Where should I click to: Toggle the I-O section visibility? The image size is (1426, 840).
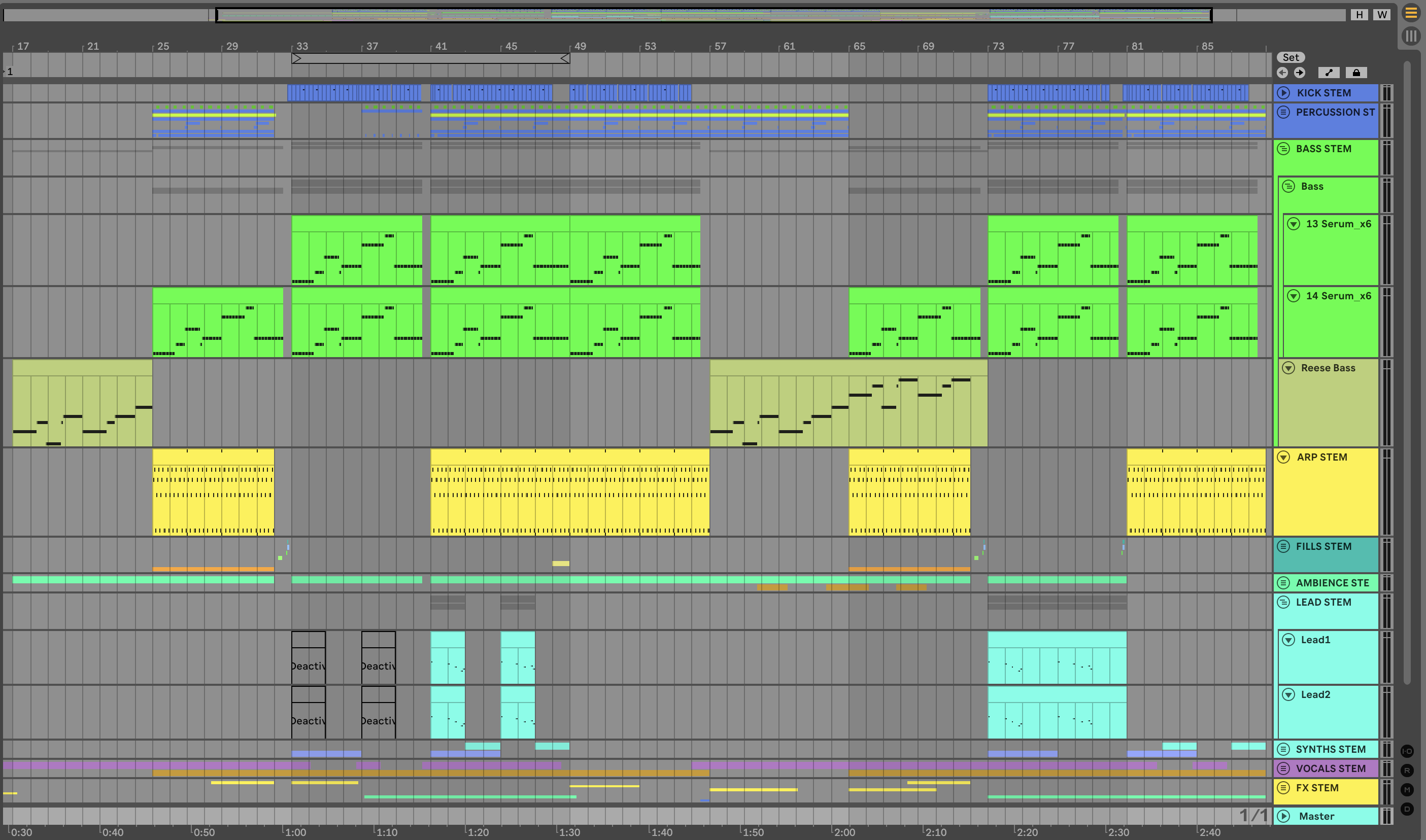pos(1407,751)
